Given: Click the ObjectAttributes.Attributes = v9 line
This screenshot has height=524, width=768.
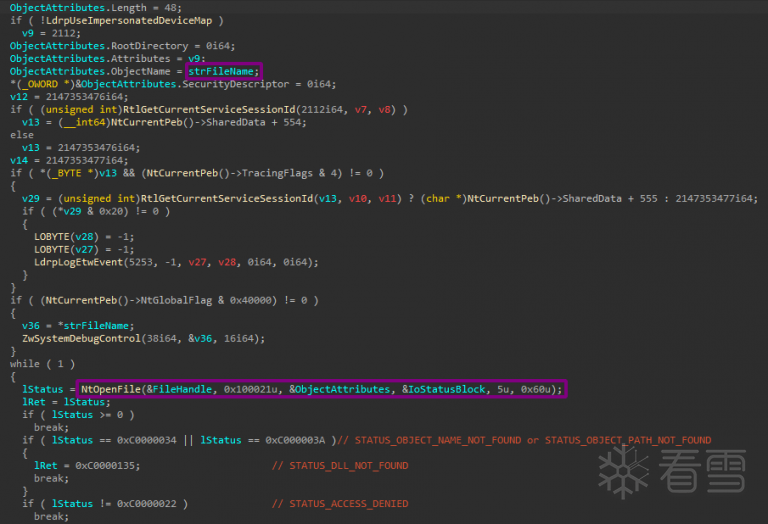Looking at the screenshot, I should (108, 59).
